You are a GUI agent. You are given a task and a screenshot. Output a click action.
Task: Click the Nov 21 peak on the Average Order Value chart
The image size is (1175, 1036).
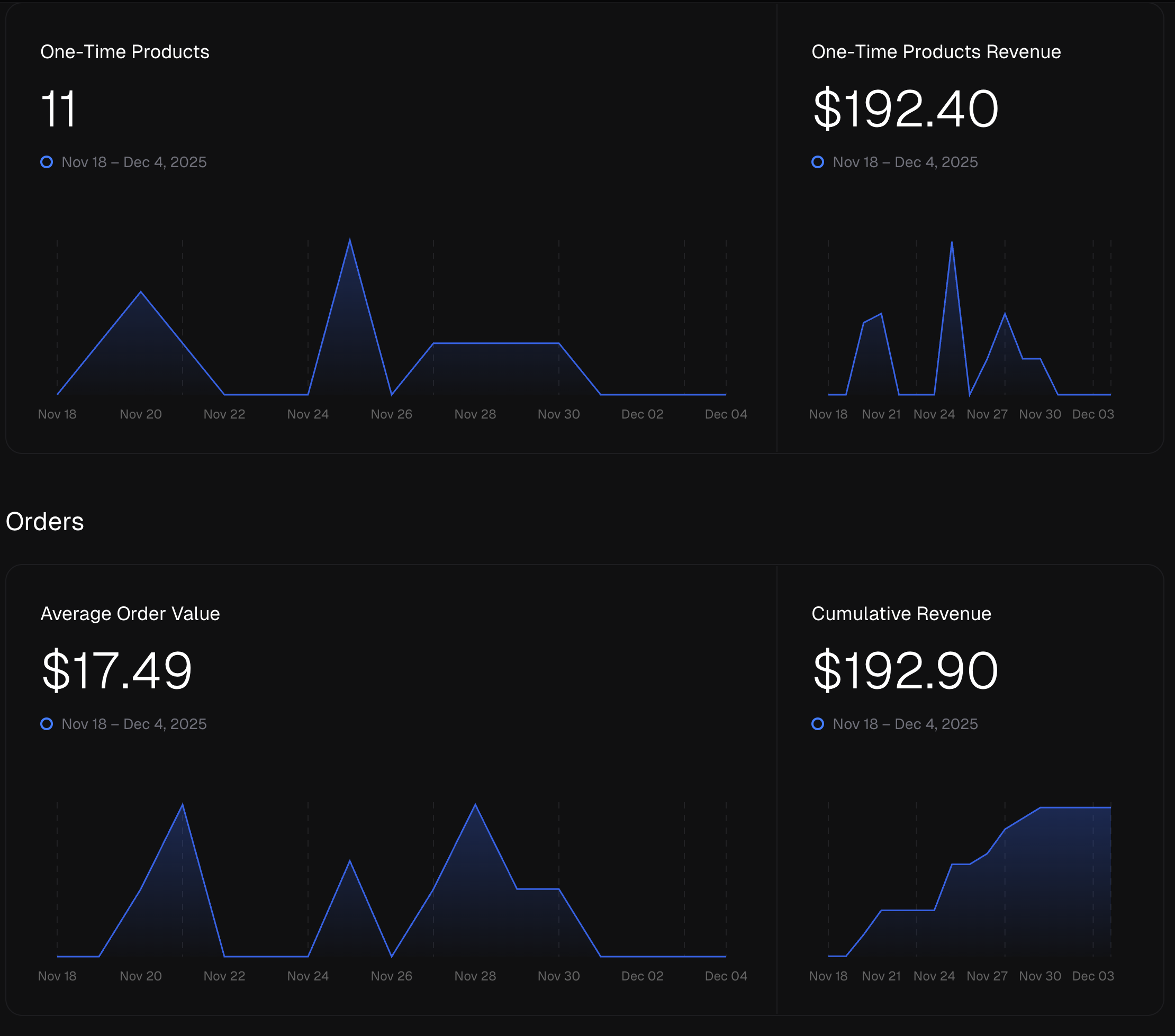(x=183, y=805)
